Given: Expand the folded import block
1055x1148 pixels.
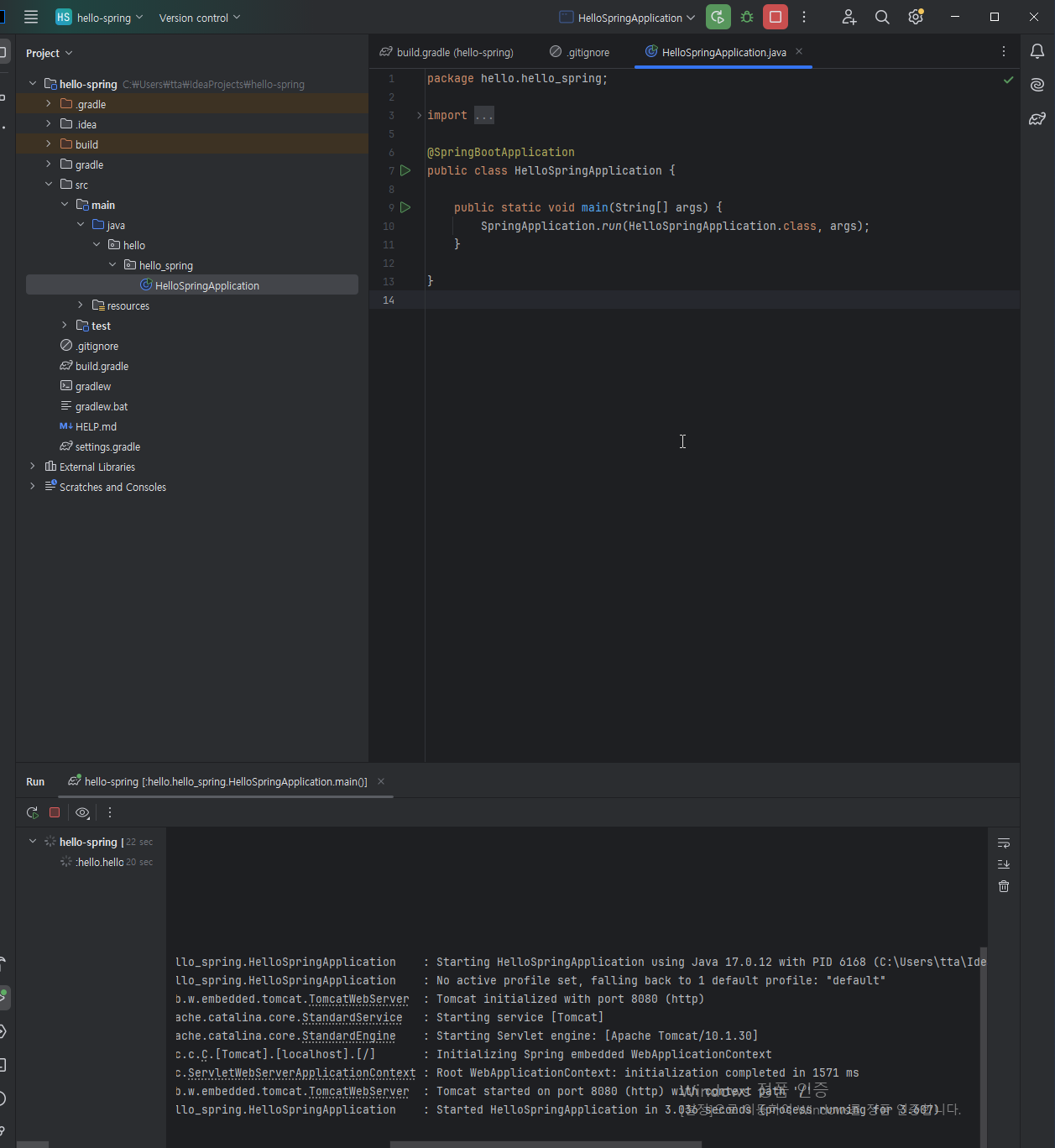Looking at the screenshot, I should click(420, 115).
